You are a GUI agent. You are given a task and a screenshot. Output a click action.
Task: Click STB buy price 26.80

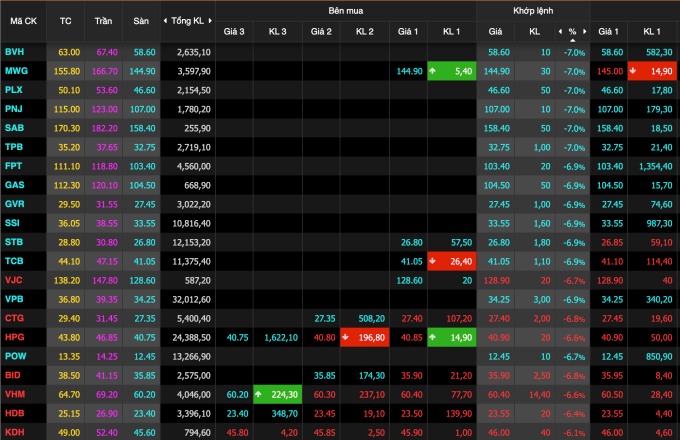(412, 242)
